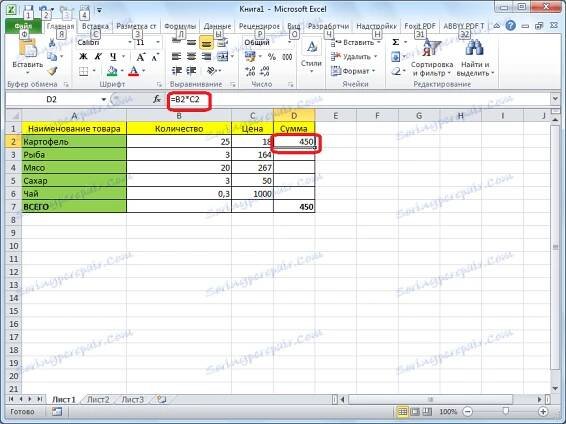Switch to the Рецензирование ribbon tab

[x=259, y=26]
